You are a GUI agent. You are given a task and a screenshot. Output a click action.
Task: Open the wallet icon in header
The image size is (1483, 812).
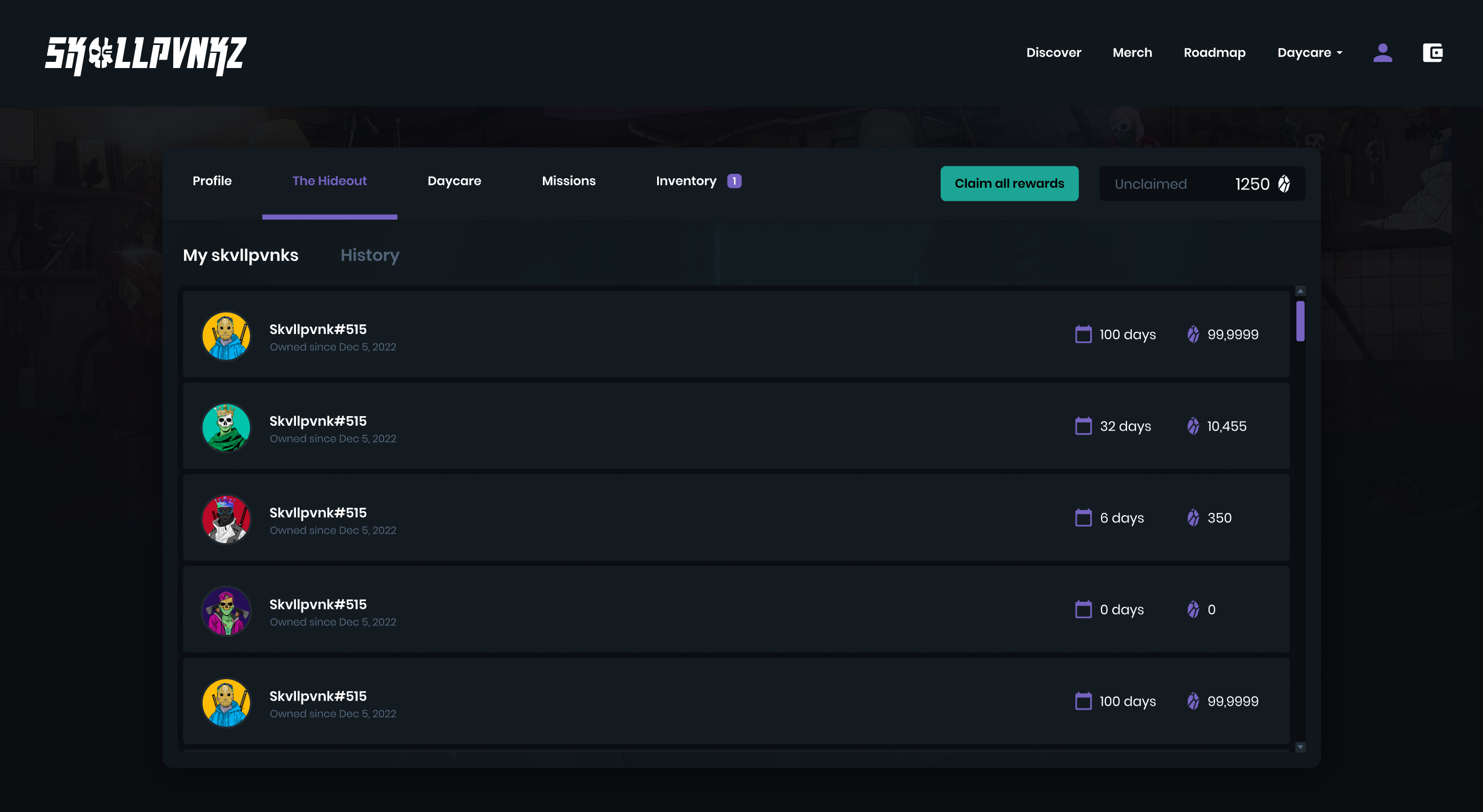[1432, 52]
